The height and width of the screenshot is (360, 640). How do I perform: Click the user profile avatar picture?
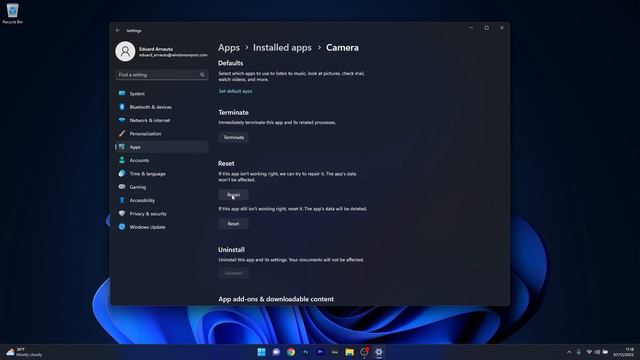(x=125, y=51)
